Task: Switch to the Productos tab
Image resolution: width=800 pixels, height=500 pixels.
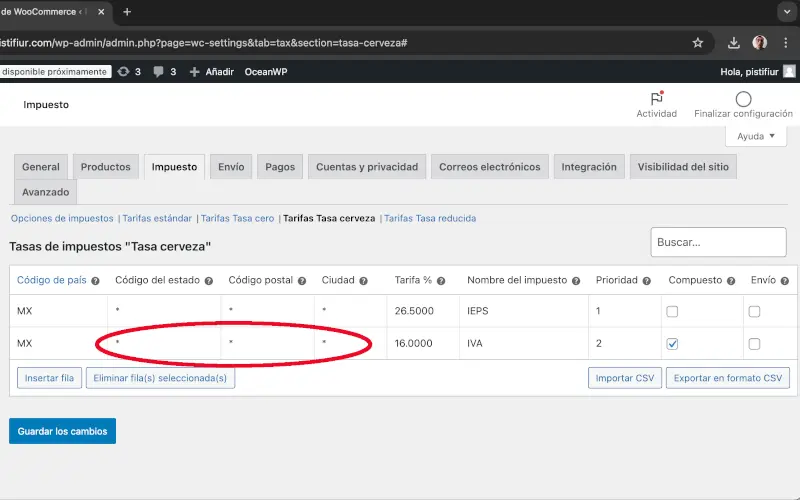Action: [106, 167]
